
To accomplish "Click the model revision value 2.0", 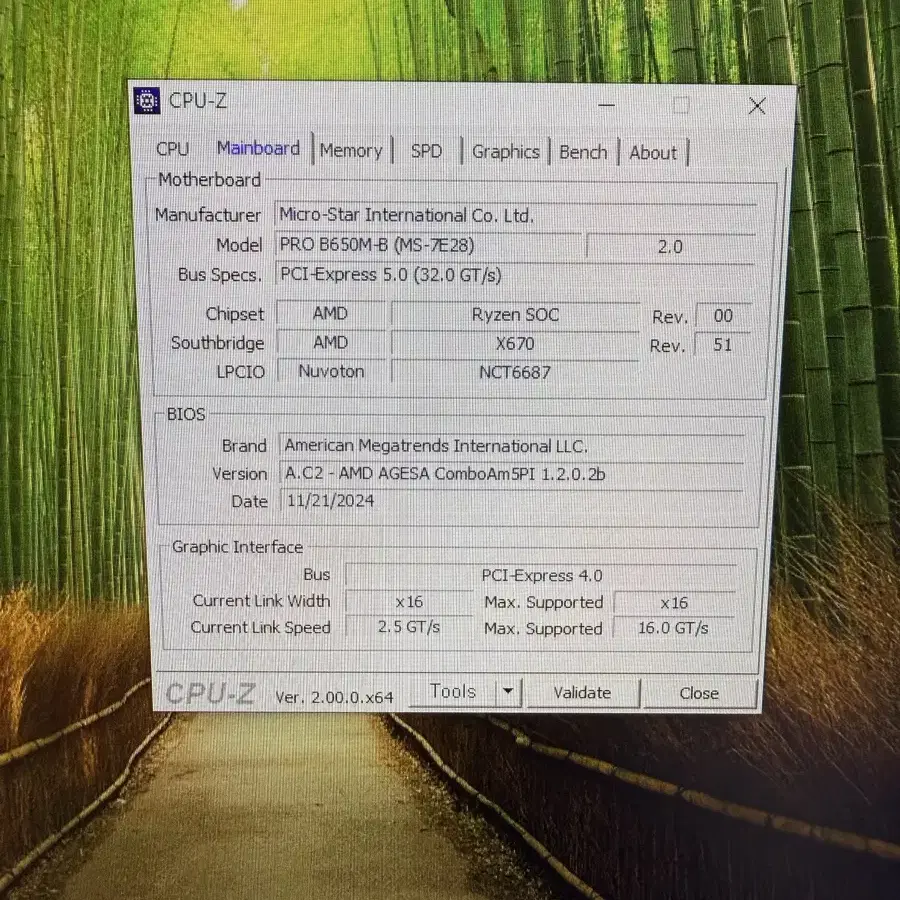I will (x=670, y=247).
